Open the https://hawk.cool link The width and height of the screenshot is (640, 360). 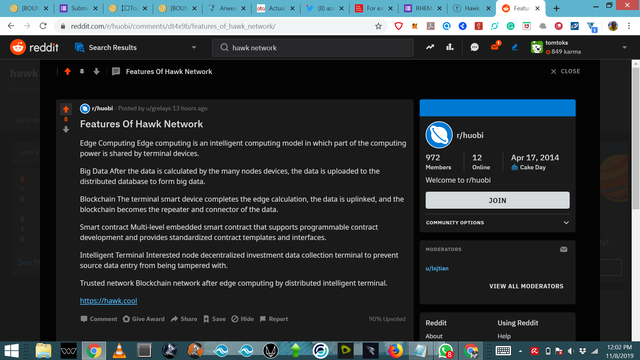click(109, 301)
